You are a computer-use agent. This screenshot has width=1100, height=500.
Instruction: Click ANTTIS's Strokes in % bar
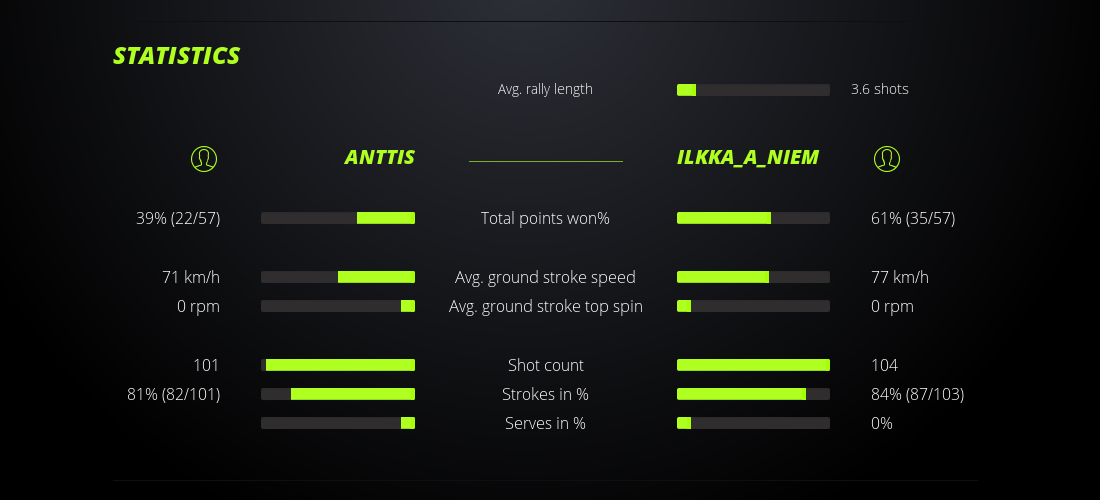click(x=338, y=394)
